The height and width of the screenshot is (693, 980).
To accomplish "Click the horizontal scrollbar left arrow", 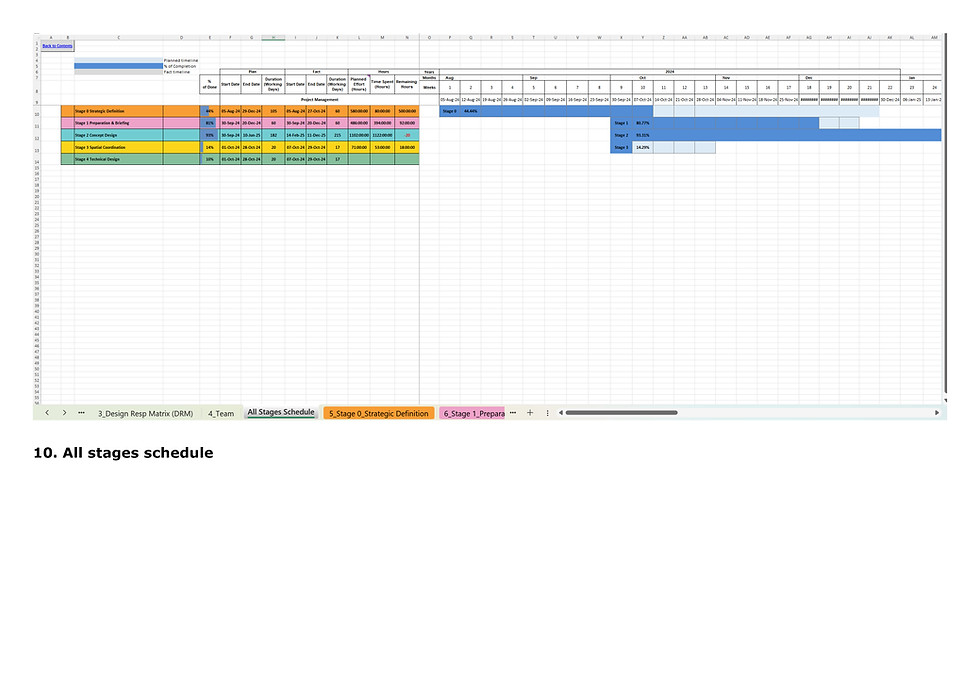I will coord(561,413).
